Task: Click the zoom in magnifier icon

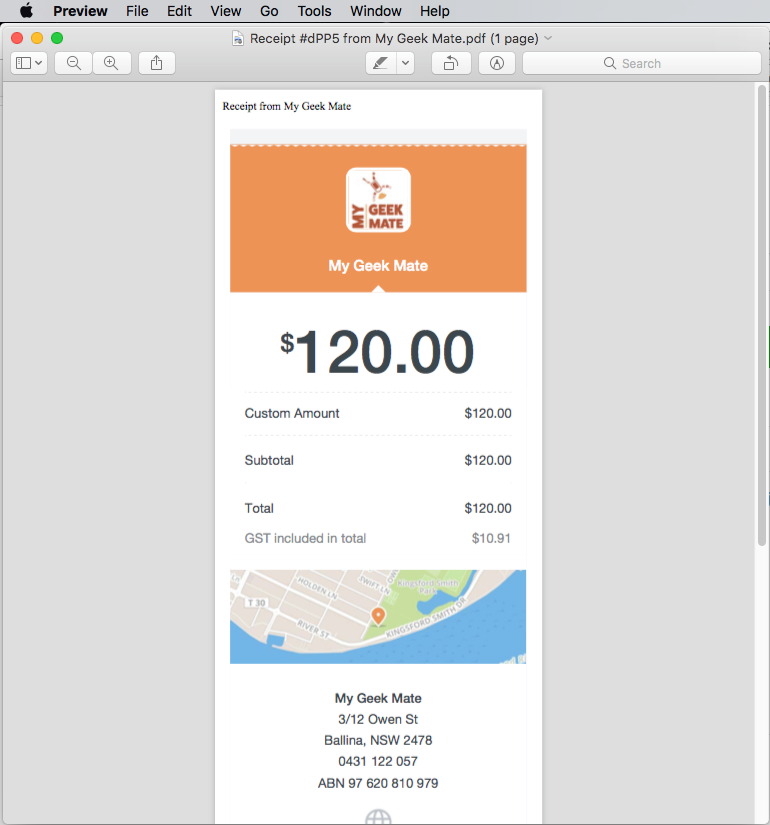Action: tap(112, 63)
